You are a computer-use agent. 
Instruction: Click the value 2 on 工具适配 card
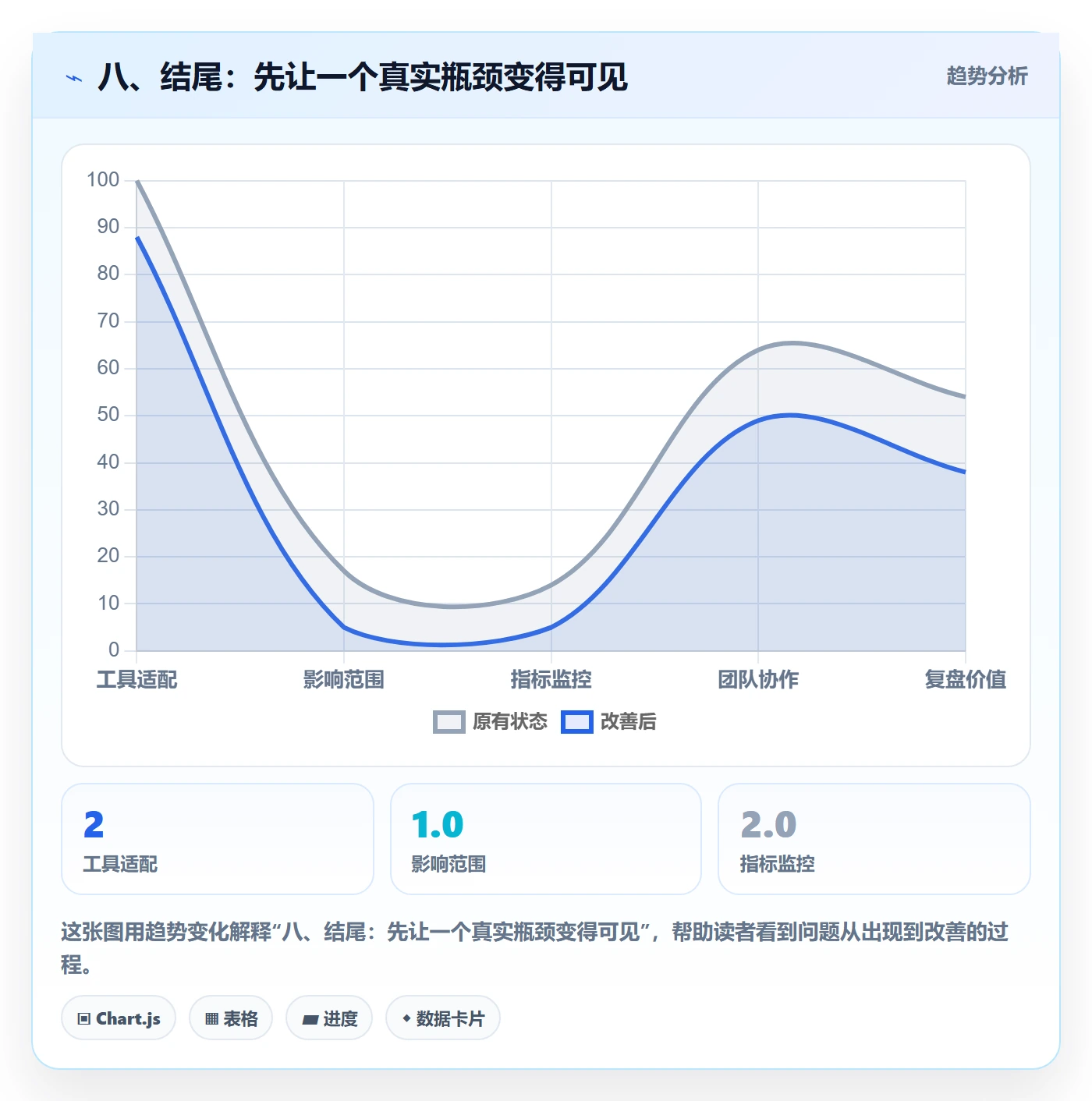click(x=94, y=825)
